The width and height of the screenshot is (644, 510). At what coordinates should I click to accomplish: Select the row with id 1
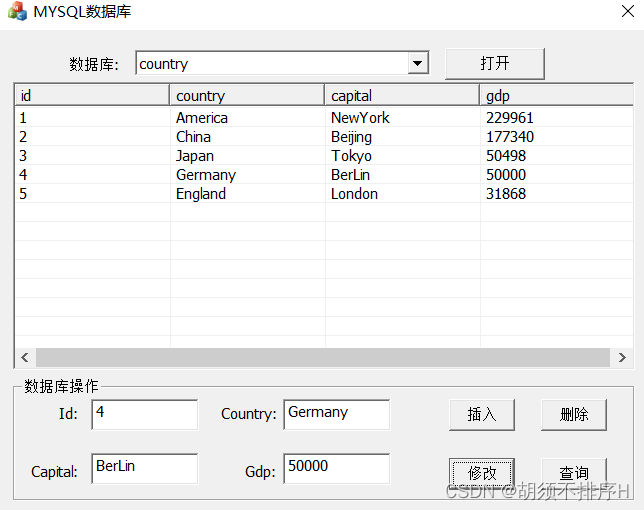pyautogui.click(x=324, y=118)
